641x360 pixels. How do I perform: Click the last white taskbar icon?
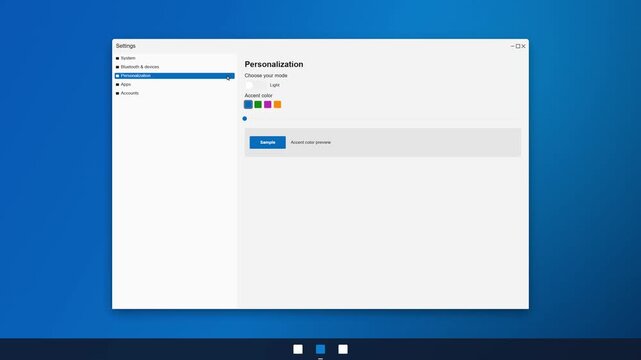[x=343, y=349]
